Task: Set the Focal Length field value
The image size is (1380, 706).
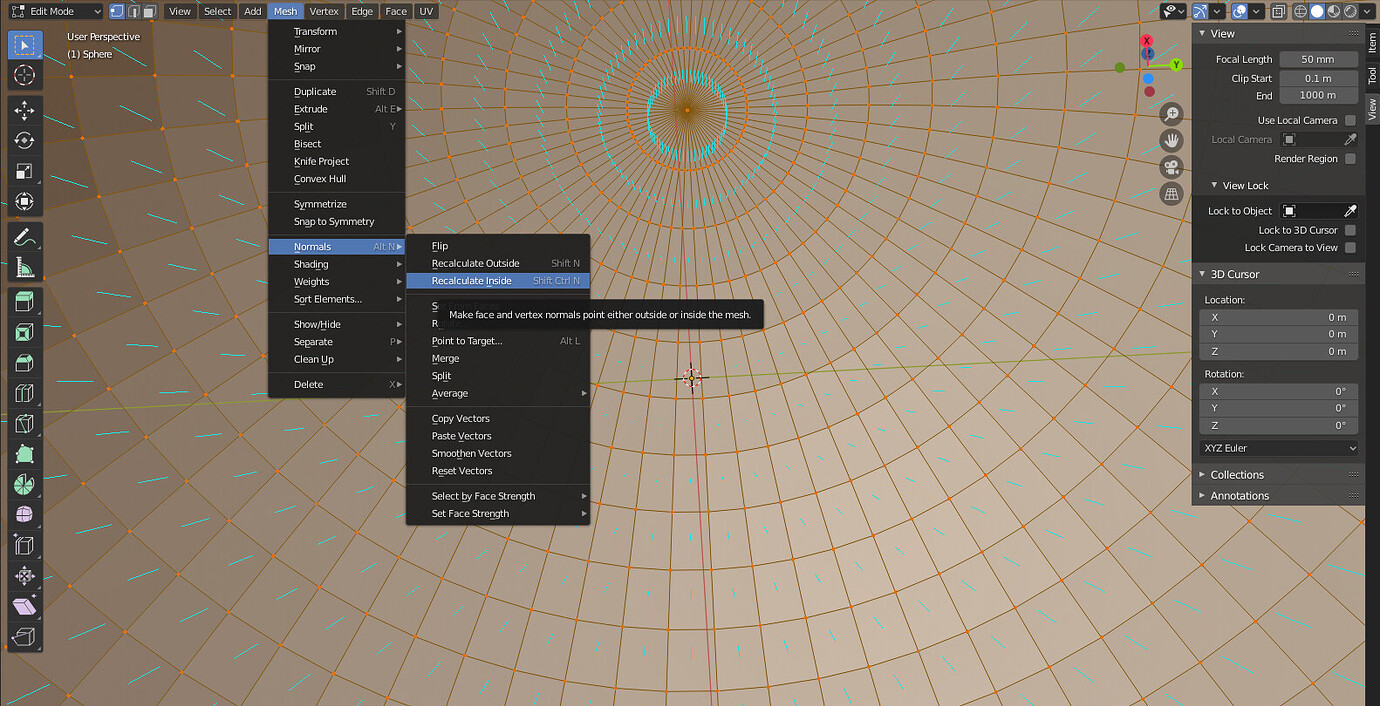Action: 1318,59
